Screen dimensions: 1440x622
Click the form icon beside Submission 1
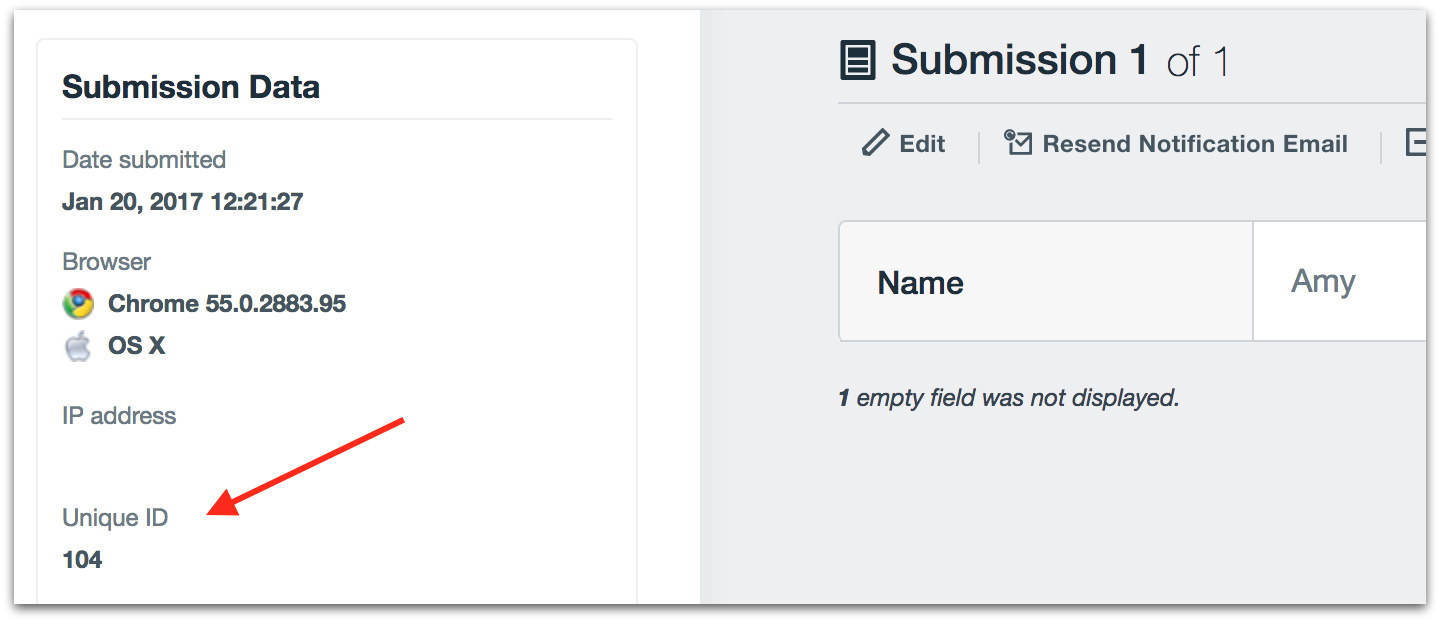point(858,61)
